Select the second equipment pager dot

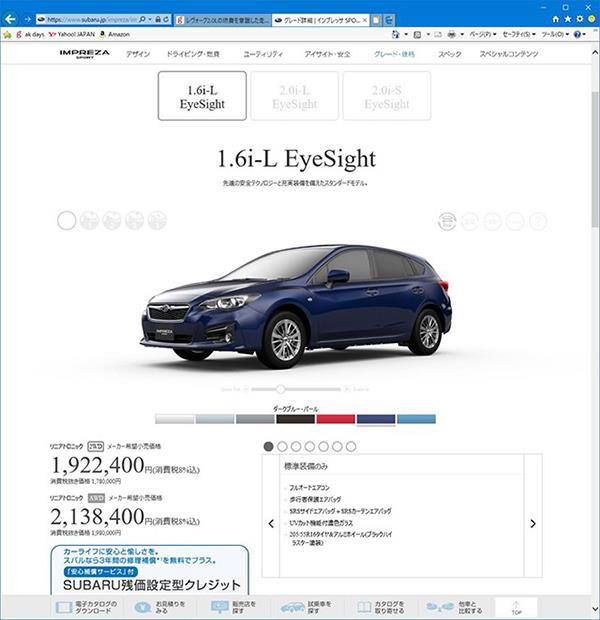(x=282, y=446)
